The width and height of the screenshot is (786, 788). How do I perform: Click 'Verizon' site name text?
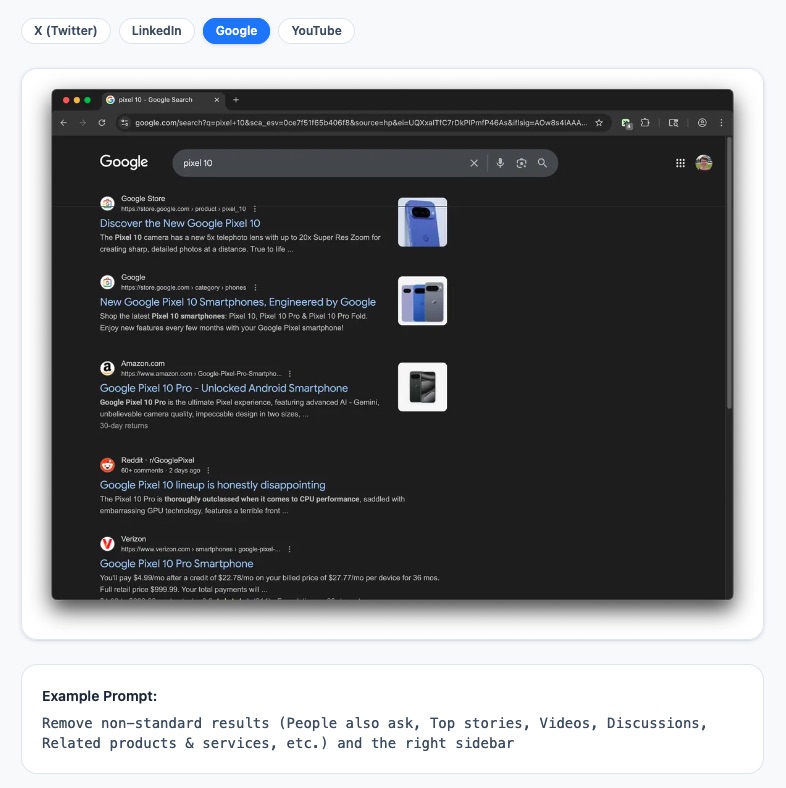tap(133, 539)
